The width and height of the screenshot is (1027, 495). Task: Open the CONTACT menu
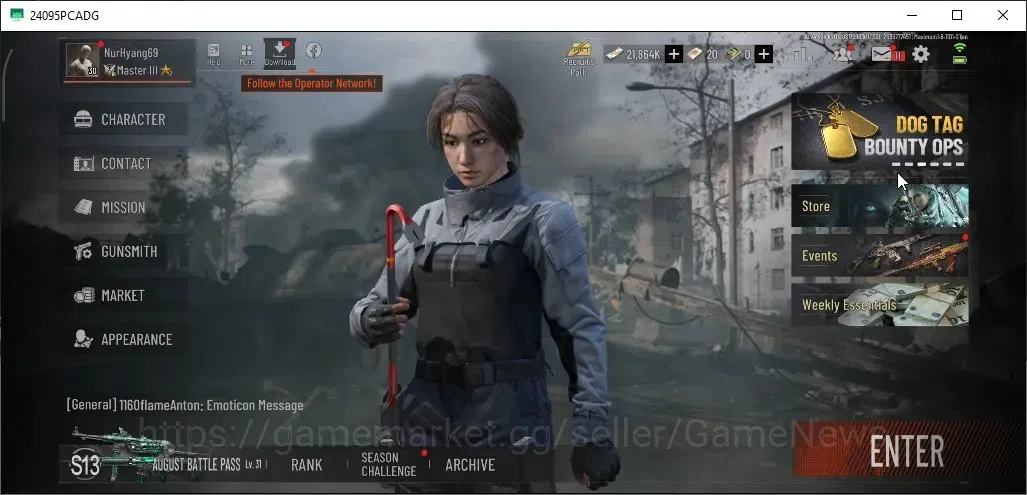coord(124,163)
